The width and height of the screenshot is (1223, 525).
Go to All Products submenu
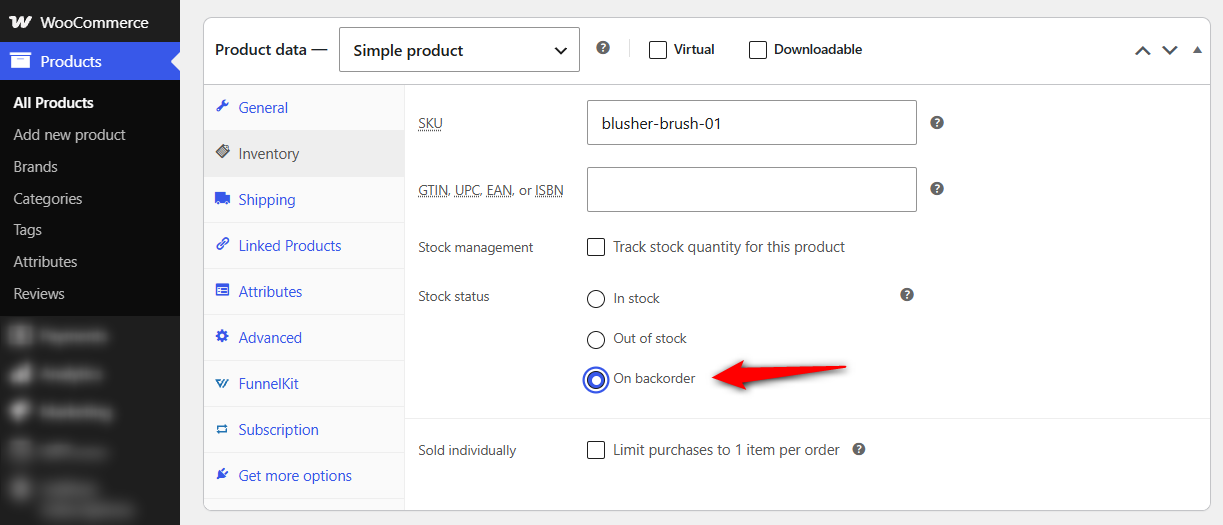coord(53,102)
